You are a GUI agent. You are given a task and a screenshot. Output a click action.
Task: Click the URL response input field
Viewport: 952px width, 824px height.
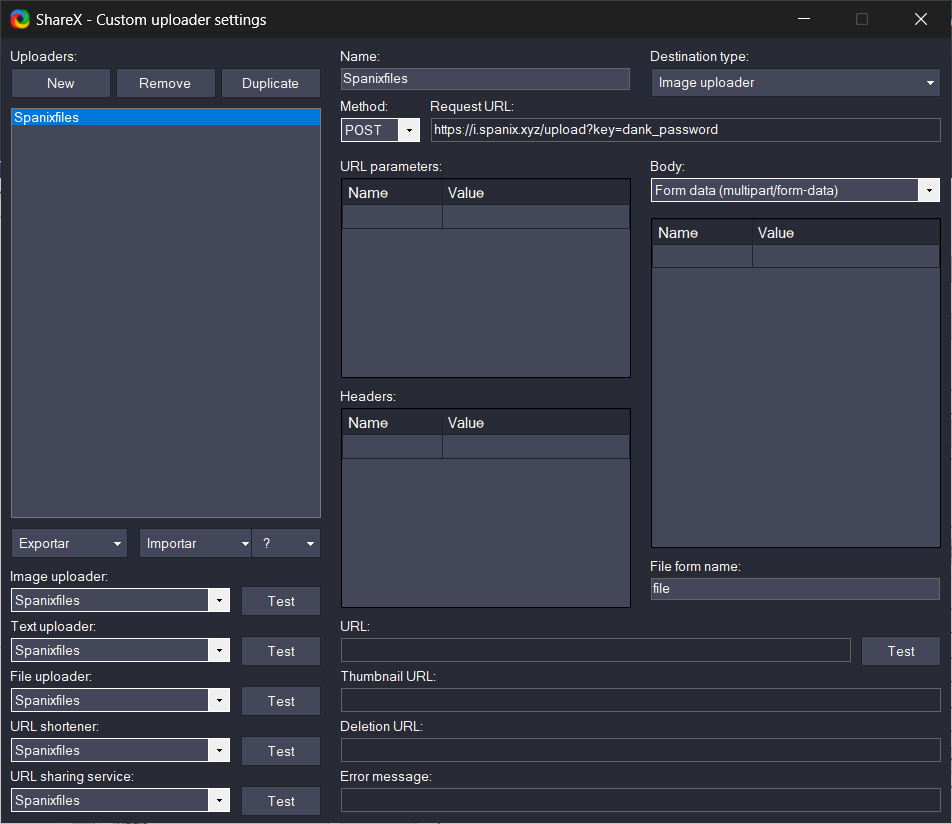pos(596,650)
